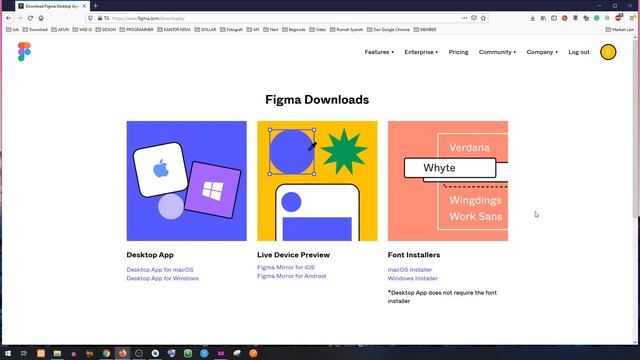Download Desktop App for Windows

pyautogui.click(x=162, y=278)
